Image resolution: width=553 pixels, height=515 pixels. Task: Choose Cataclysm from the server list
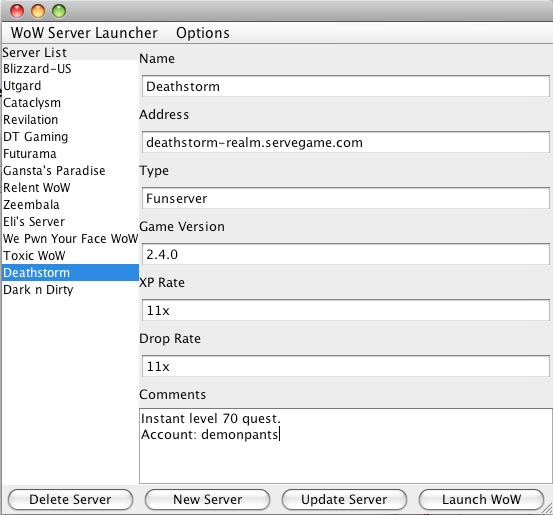tap(70, 103)
